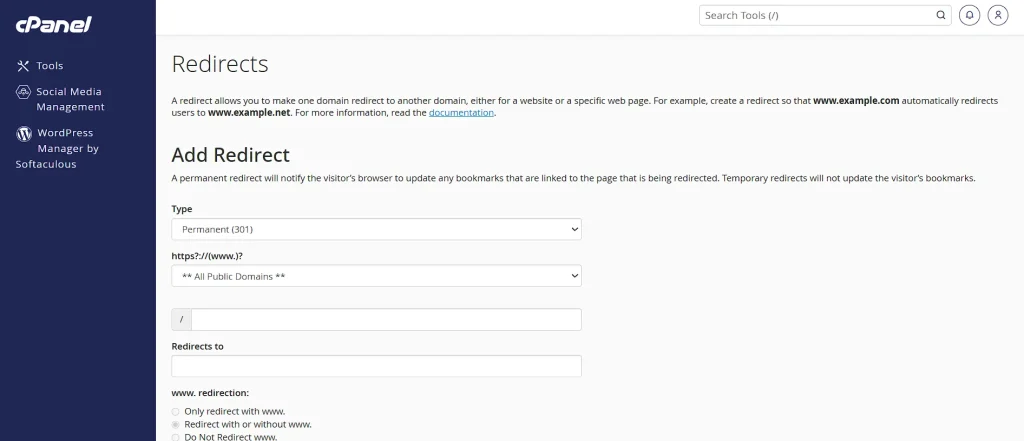This screenshot has width=1024, height=441.
Task: Click the www. redirection label
Action: [x=210, y=393]
